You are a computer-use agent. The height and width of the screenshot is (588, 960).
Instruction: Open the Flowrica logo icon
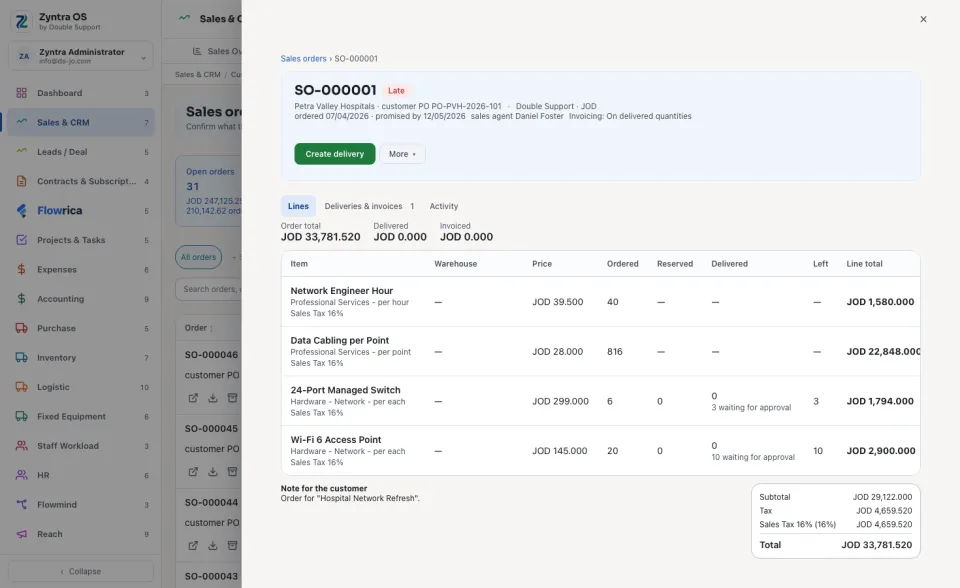(21, 210)
